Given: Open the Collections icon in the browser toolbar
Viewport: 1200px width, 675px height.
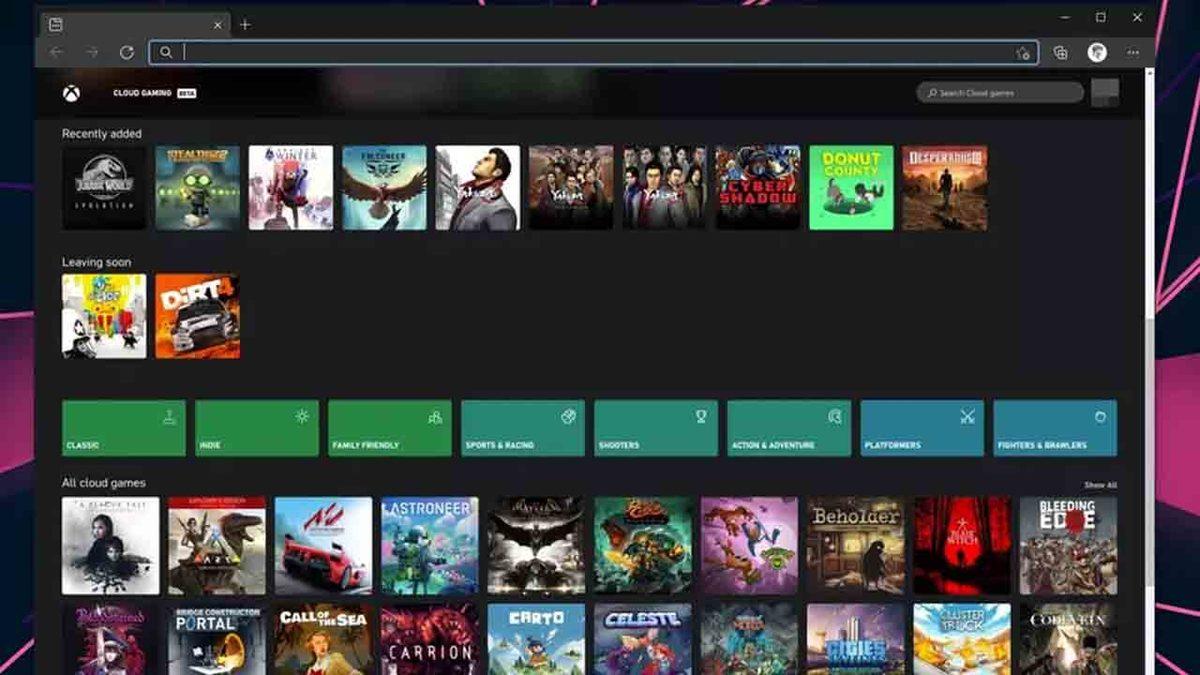Looking at the screenshot, I should (x=1062, y=51).
